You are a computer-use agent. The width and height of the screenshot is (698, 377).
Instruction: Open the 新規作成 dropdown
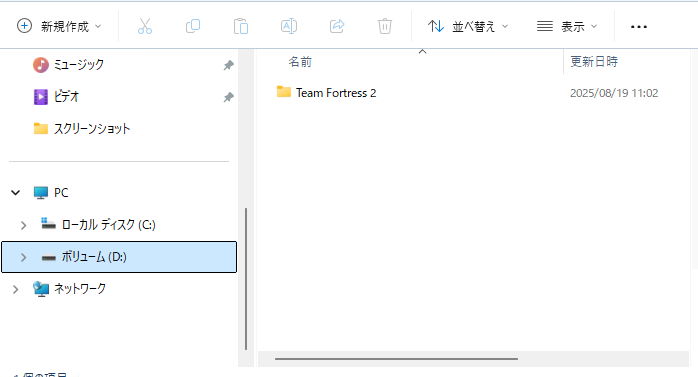59,26
